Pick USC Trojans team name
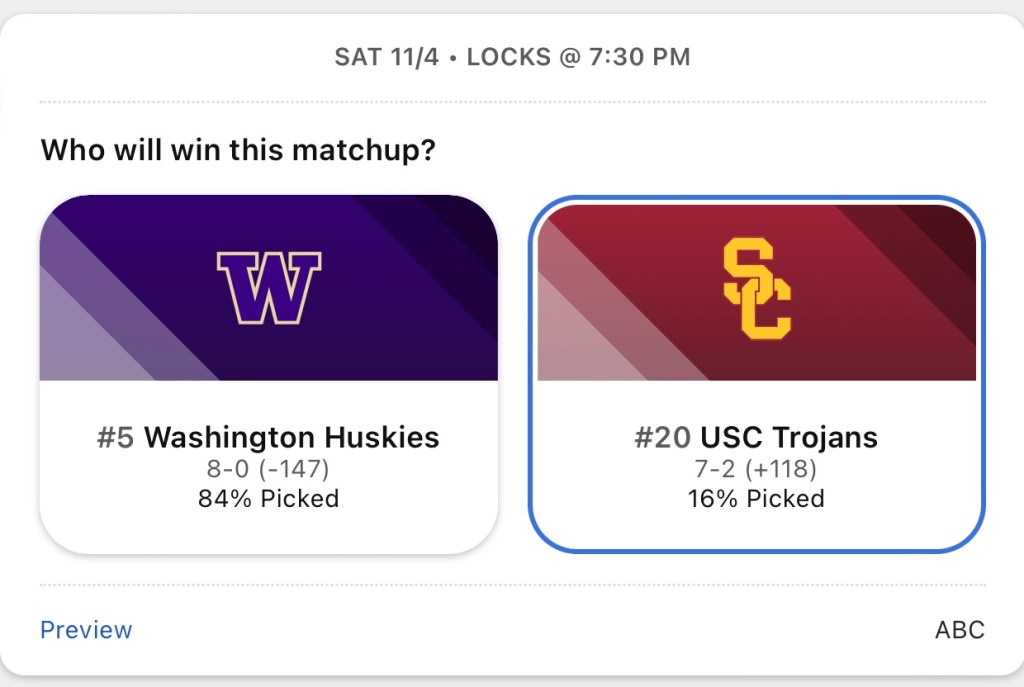The image size is (1024, 687). (789, 438)
